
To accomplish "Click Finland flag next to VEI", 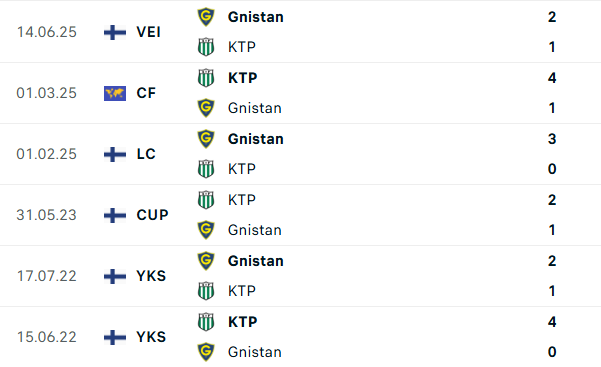I will (x=115, y=32).
